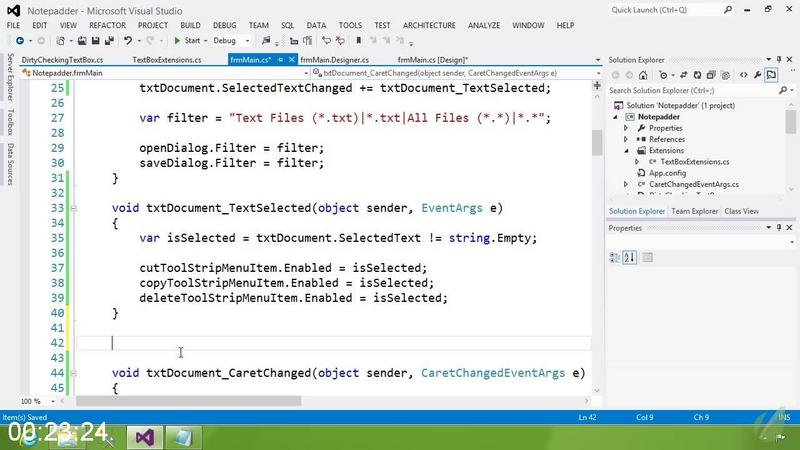Toggle auto-hide pin on Solution Explorer panel

779,59
